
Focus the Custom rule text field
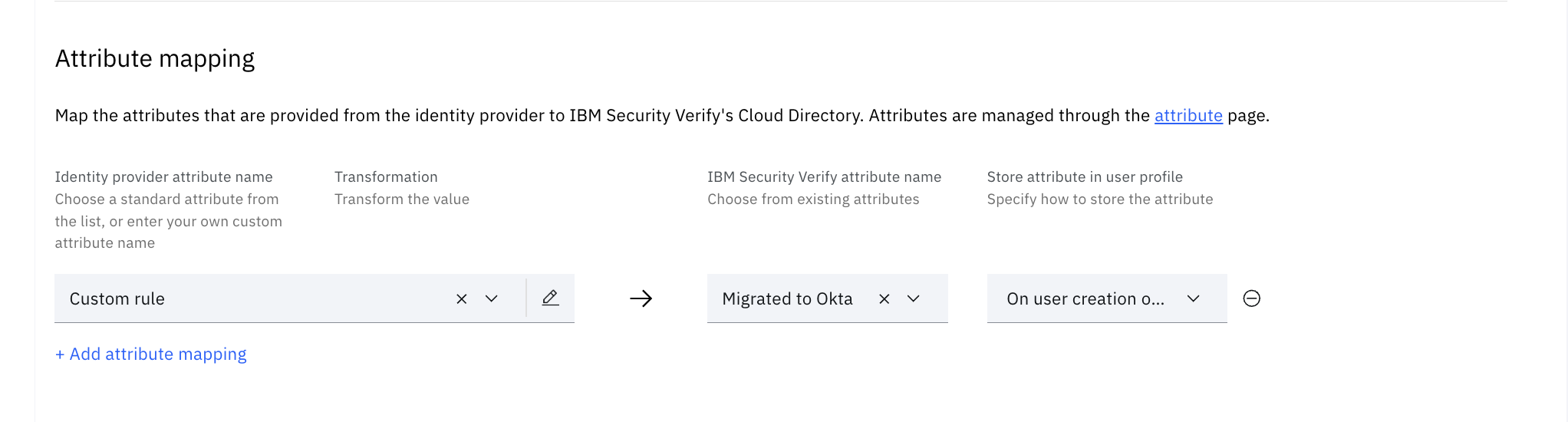[x=253, y=299]
